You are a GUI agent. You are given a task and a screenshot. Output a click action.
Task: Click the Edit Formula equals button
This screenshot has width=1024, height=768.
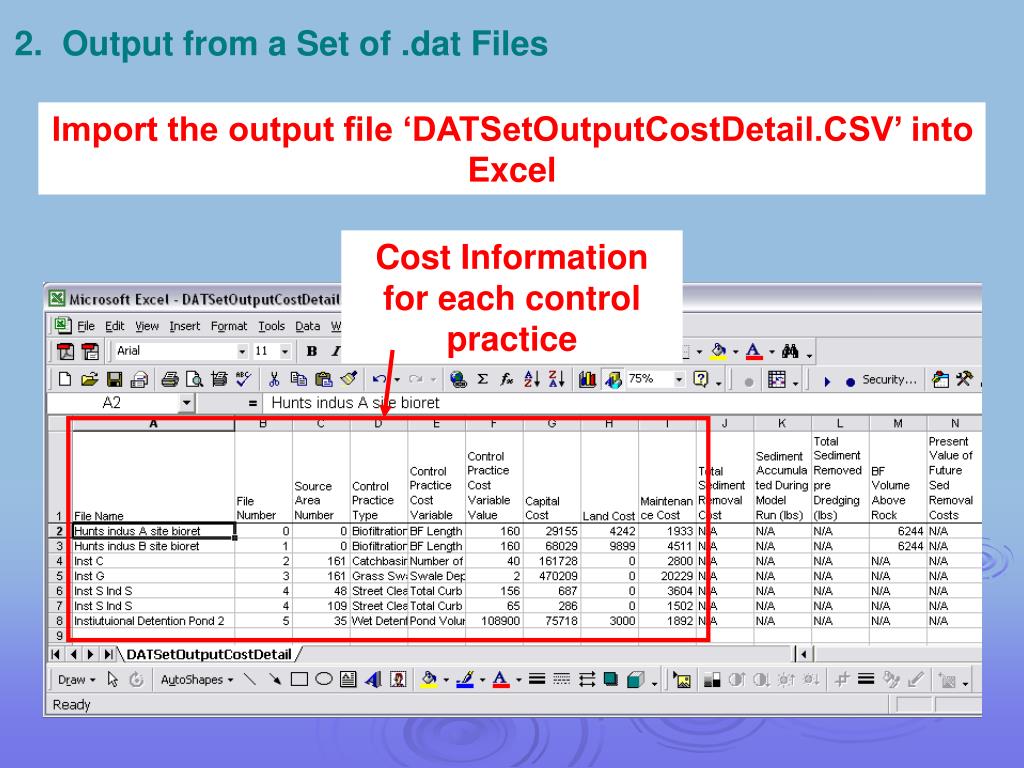coord(252,404)
